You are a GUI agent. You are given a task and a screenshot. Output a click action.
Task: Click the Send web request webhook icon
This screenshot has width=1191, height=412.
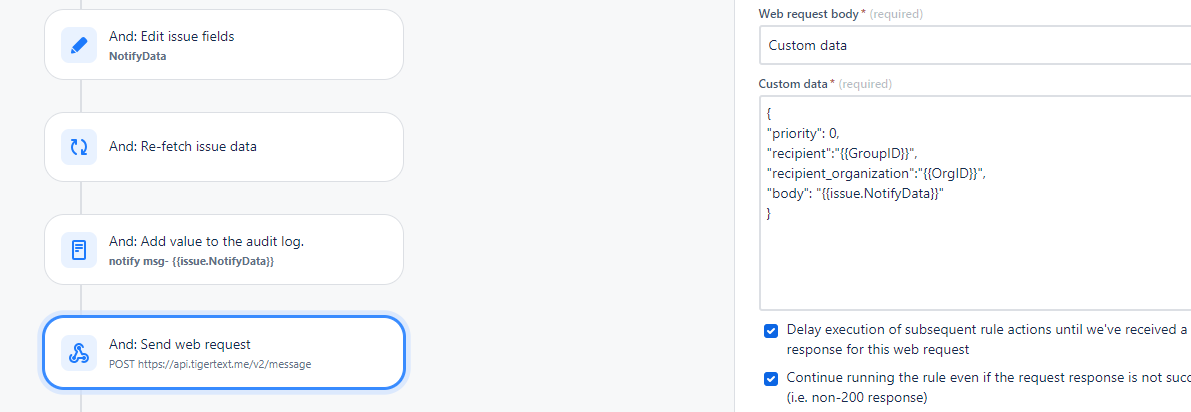(x=79, y=353)
